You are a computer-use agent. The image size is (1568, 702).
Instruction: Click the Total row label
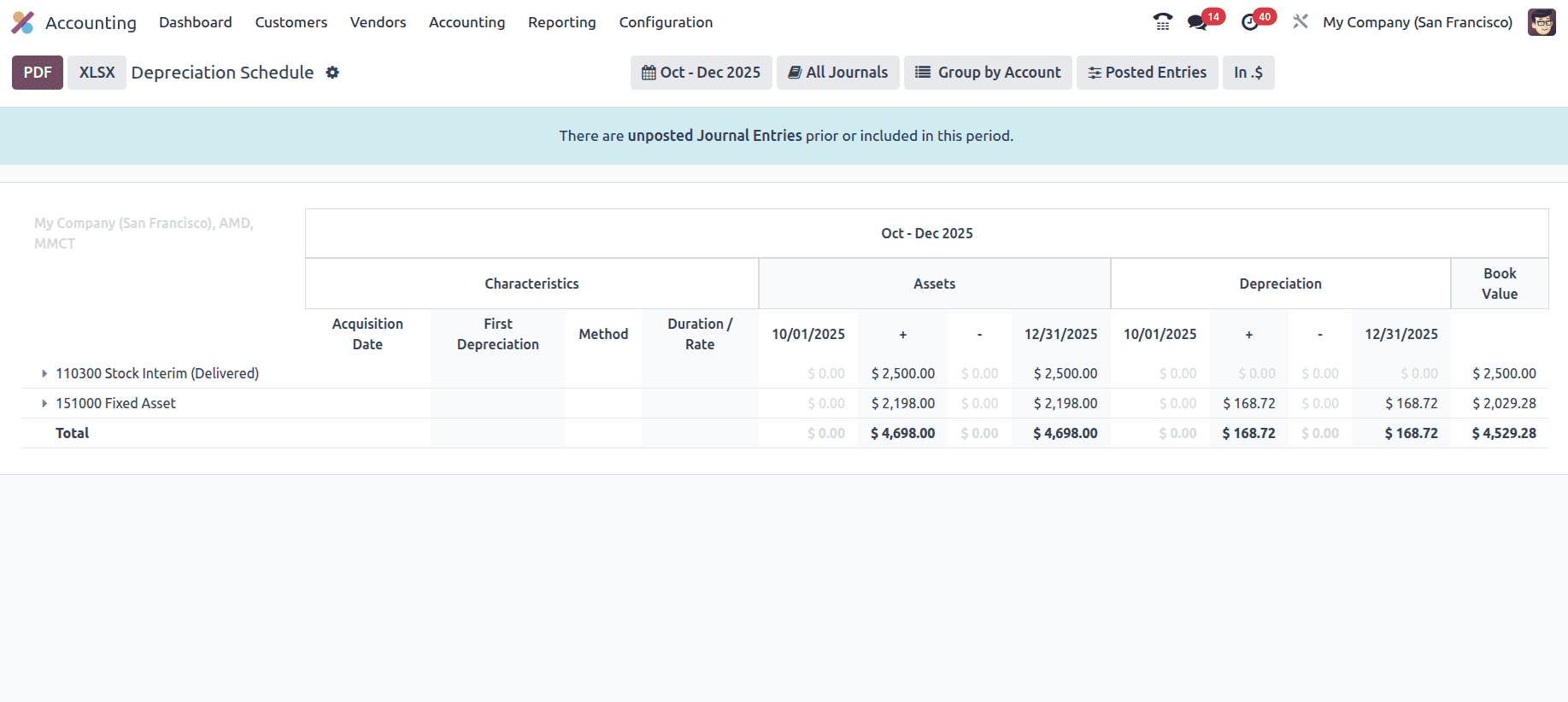pos(72,433)
